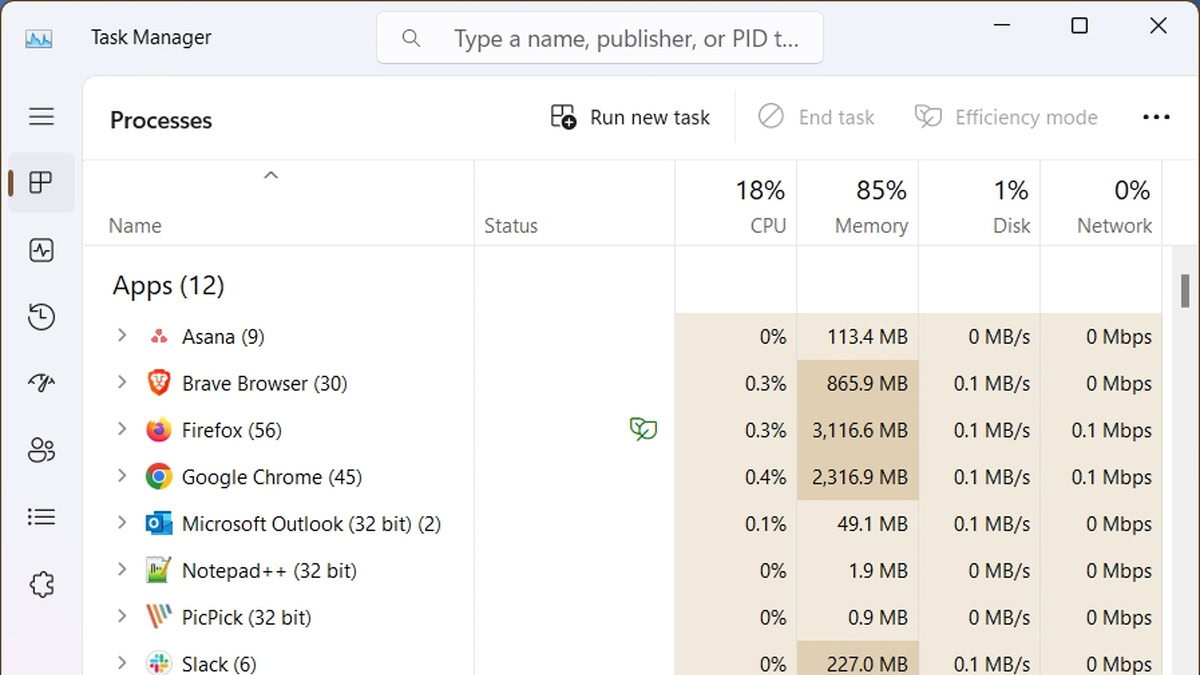Click the Run new task button
This screenshot has height=675, width=1200.
630,118
